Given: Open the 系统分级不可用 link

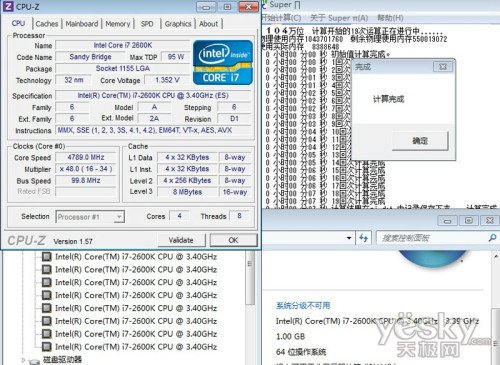Looking at the screenshot, I should (303, 305).
